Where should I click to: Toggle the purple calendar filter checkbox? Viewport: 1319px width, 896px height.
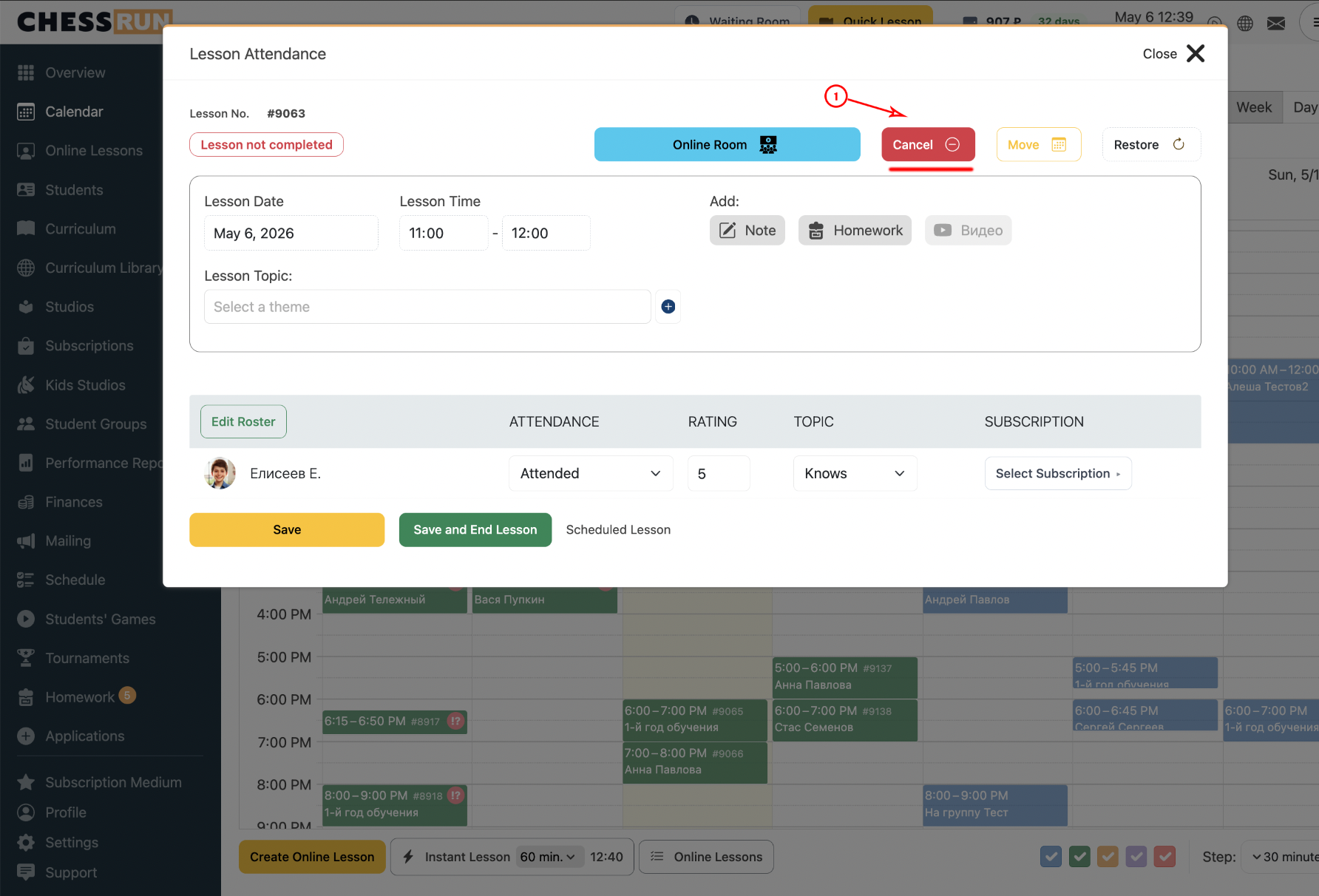coord(1136,857)
